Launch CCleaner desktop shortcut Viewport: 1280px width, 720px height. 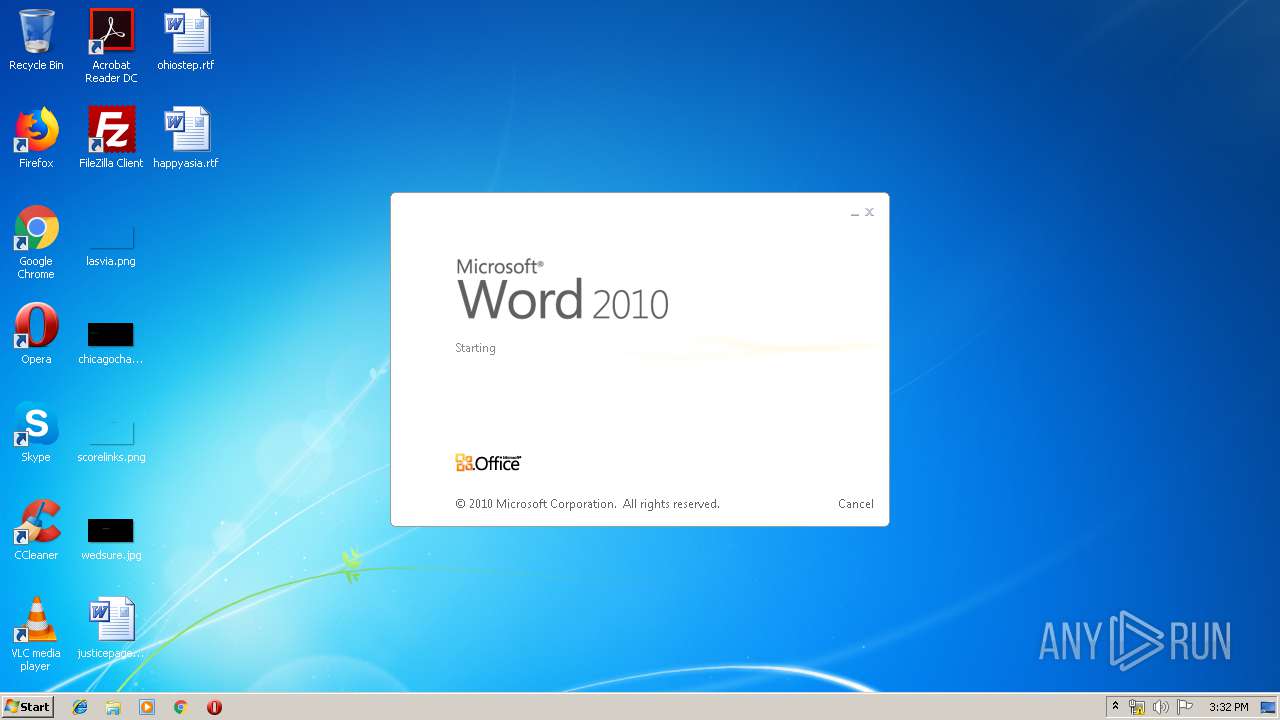point(36,530)
